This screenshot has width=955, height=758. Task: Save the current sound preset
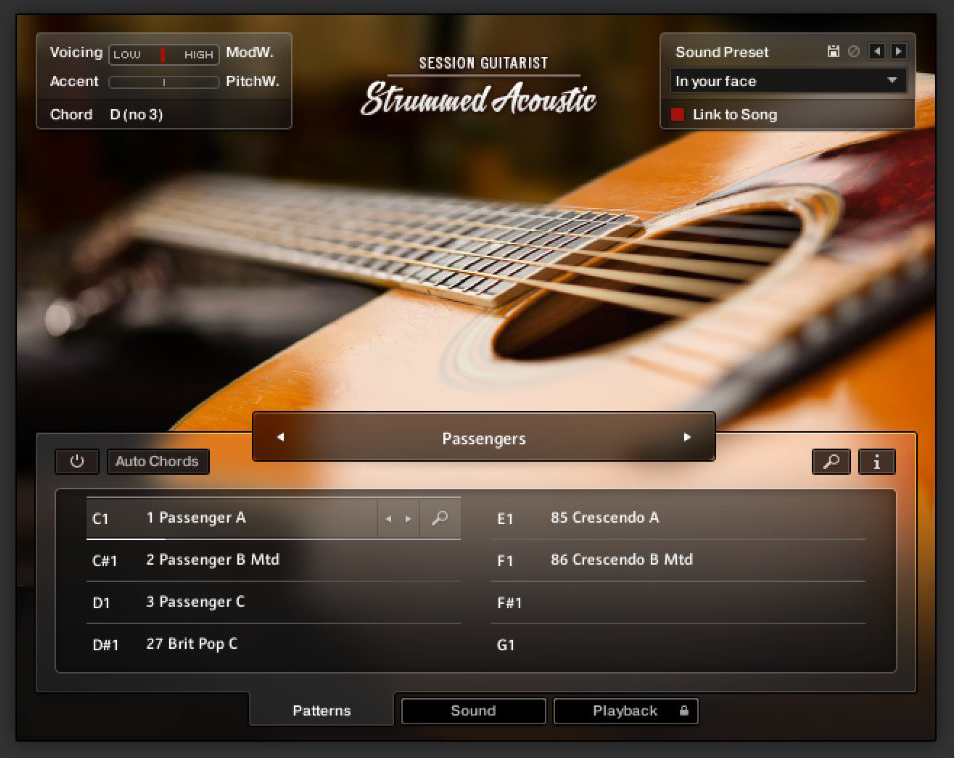(834, 51)
